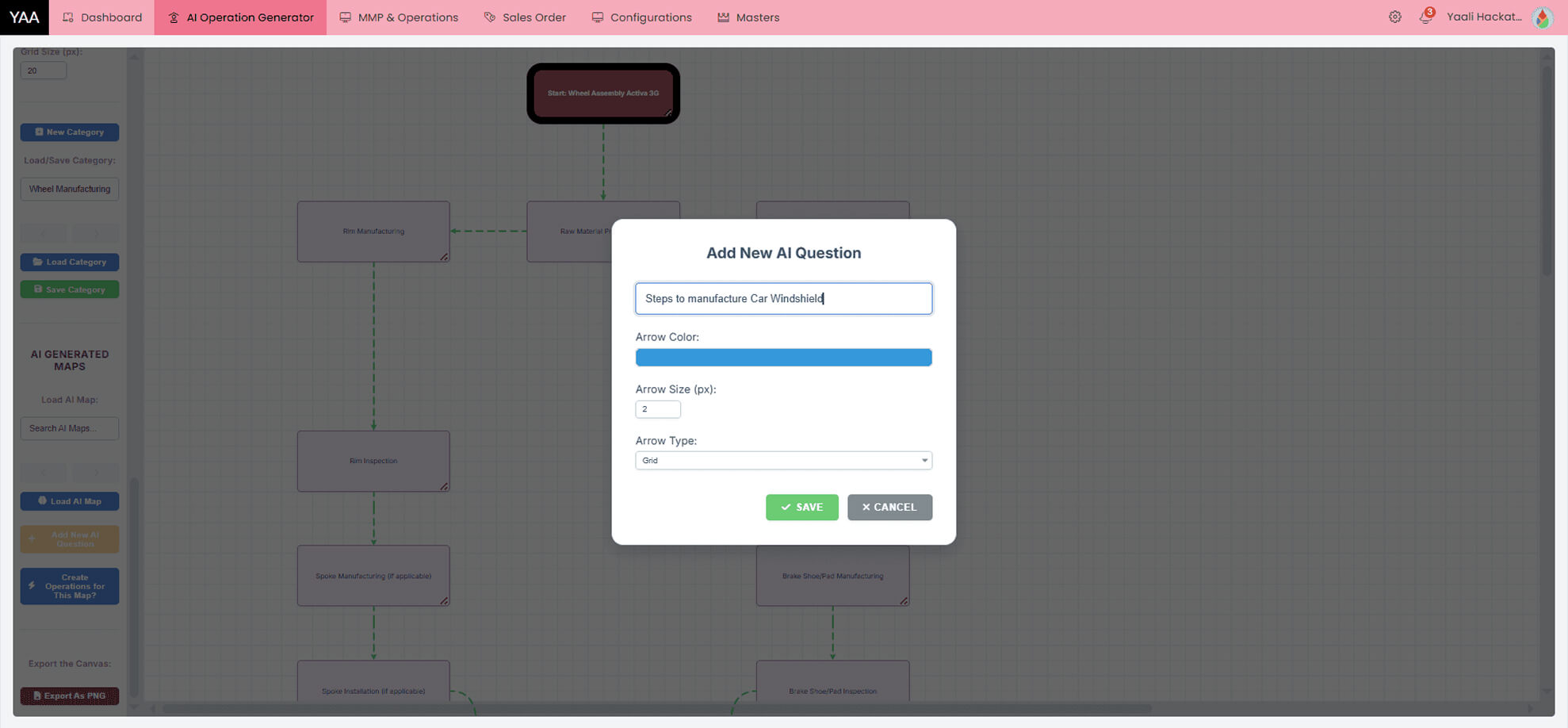Cancel the Add New AI Question dialog
The width and height of the screenshot is (1568, 728).
[x=889, y=508]
